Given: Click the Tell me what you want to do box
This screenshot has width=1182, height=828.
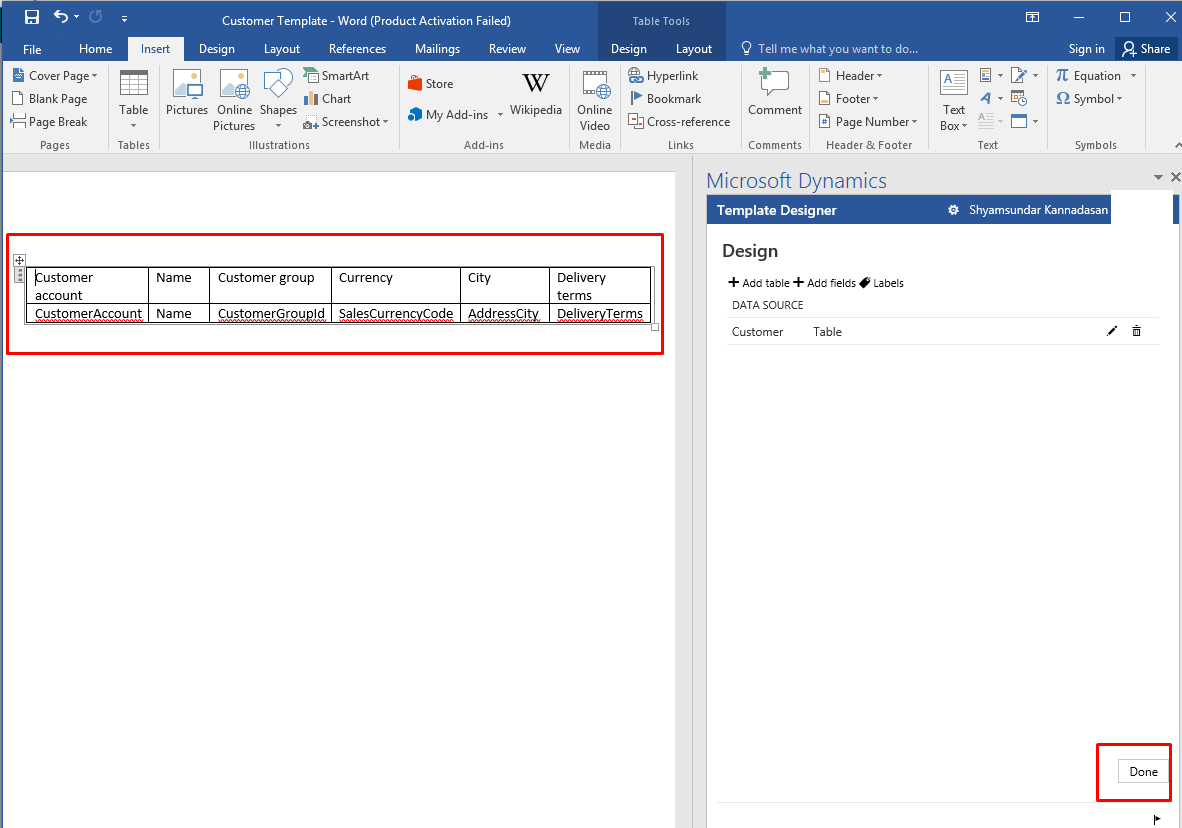Looking at the screenshot, I should [x=830, y=49].
